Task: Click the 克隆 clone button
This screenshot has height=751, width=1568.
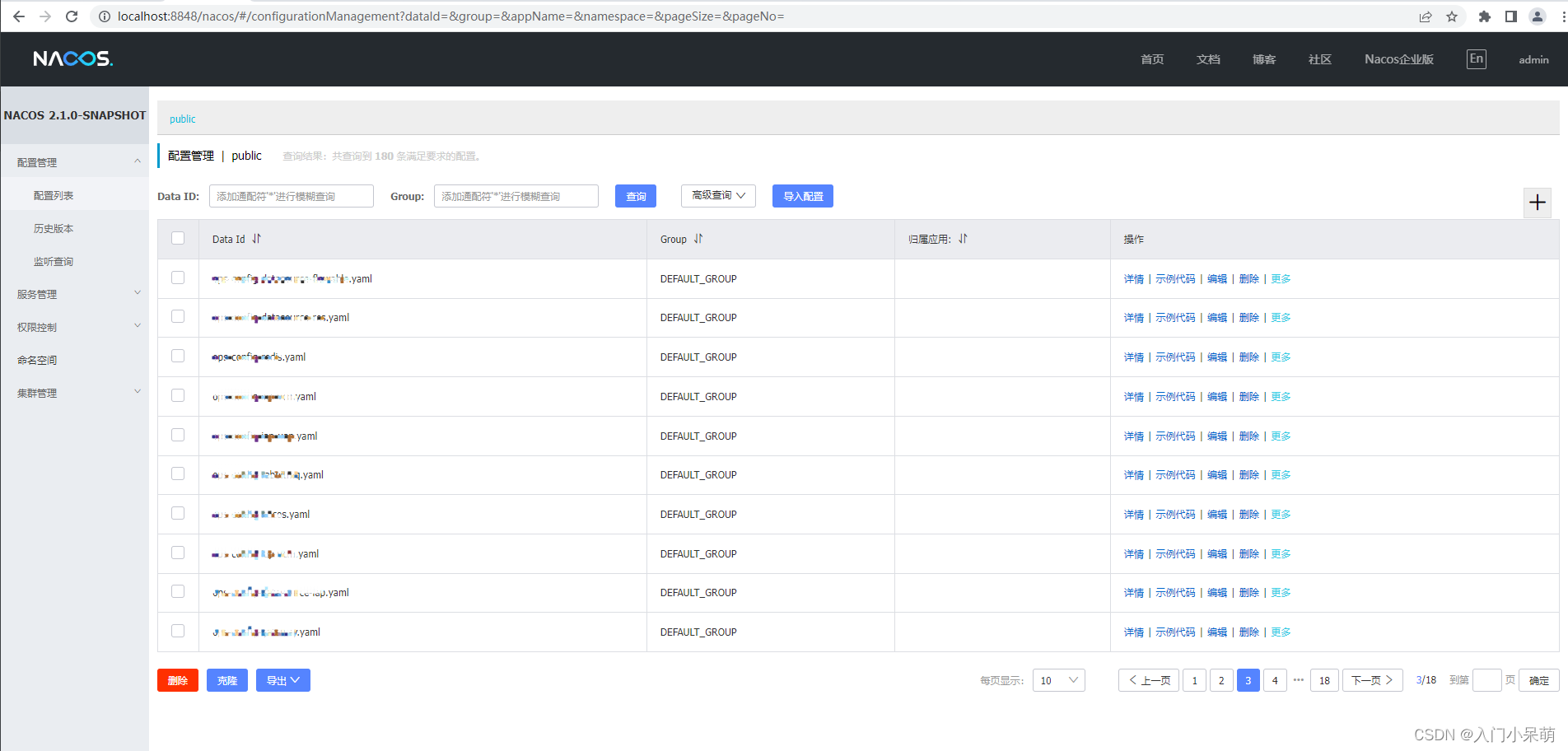Action: click(227, 680)
